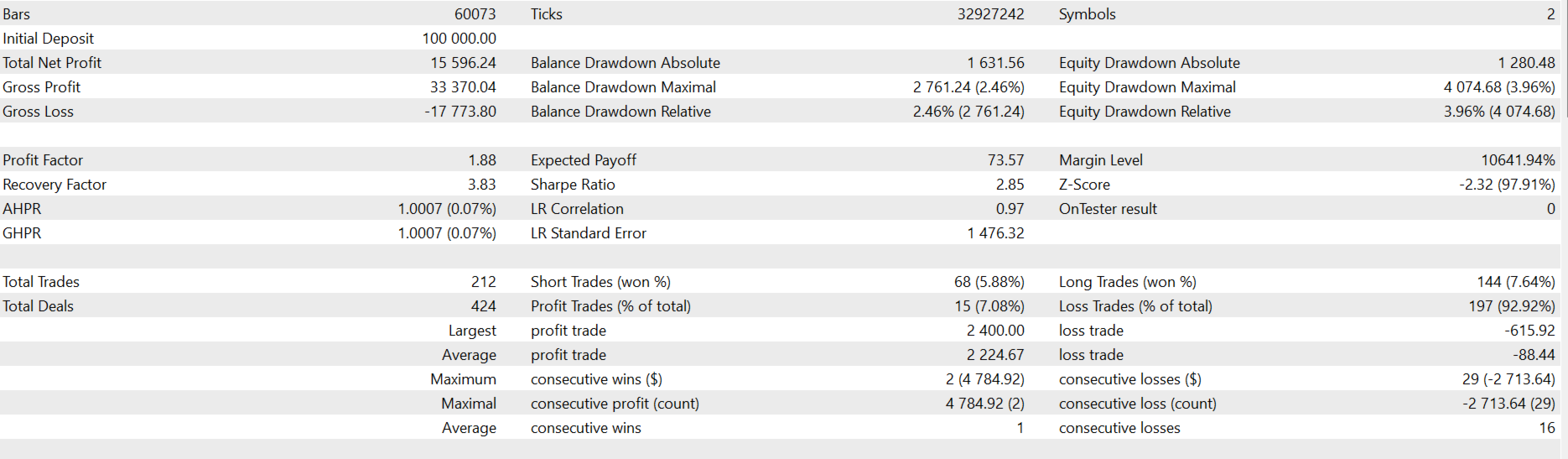
Task: Click the LR Standard Error label
Action: [x=589, y=233]
